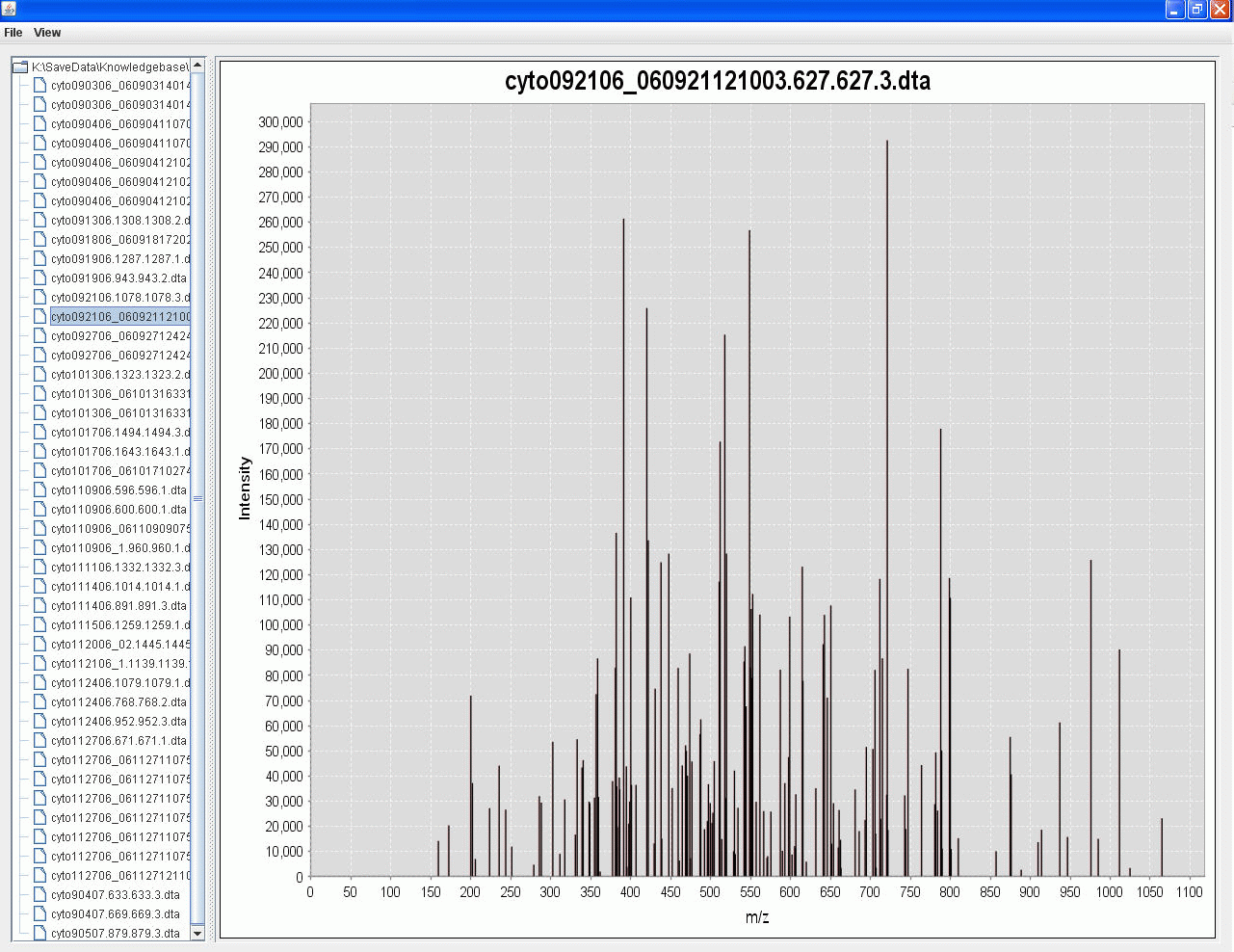1234x952 pixels.
Task: Click file icon for cyto110906_06110909075
Action: click(39, 528)
